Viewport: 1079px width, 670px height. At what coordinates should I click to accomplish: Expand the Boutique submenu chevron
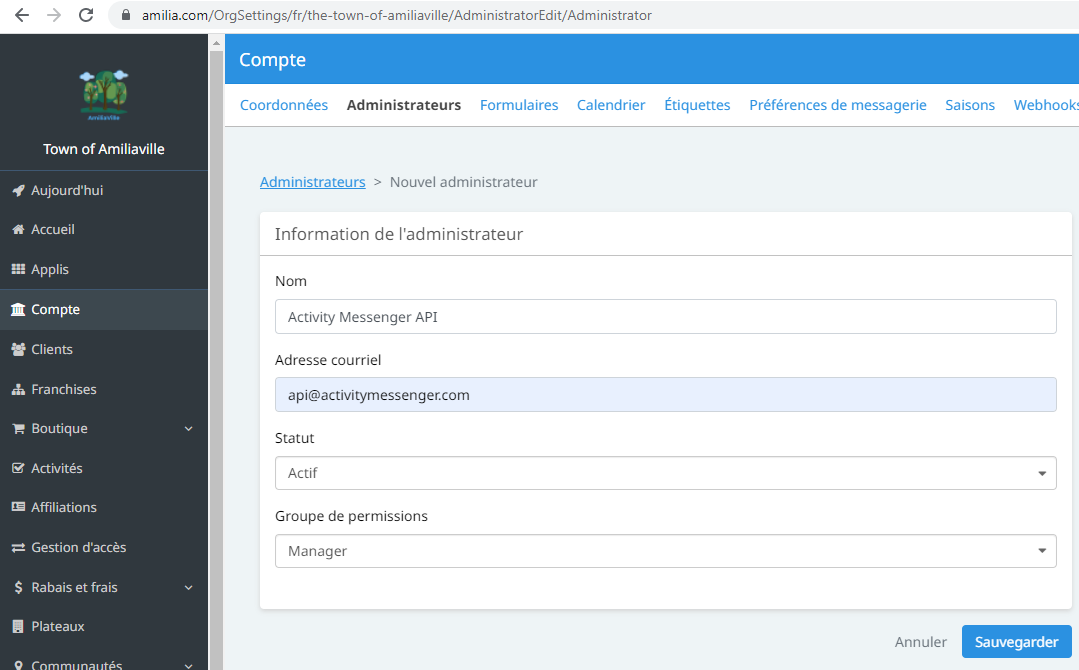click(189, 429)
